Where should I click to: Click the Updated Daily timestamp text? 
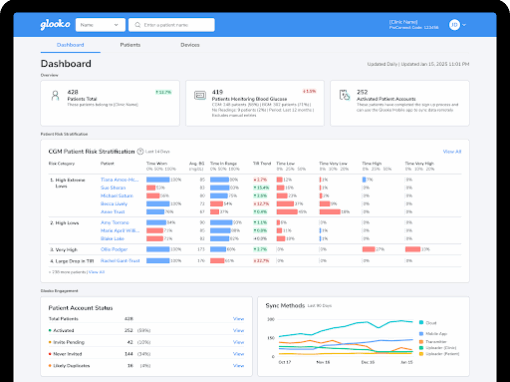[x=418, y=64]
